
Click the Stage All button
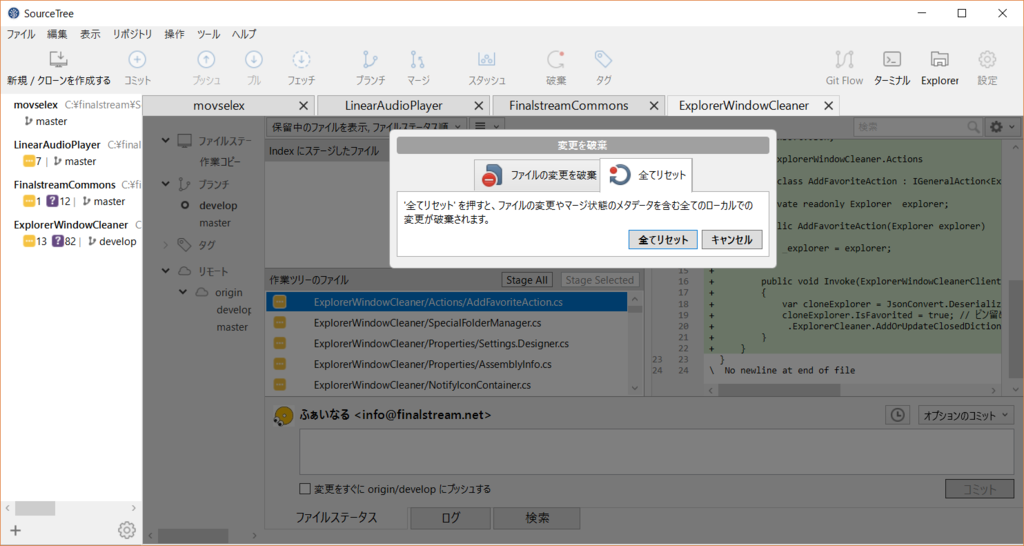527,280
